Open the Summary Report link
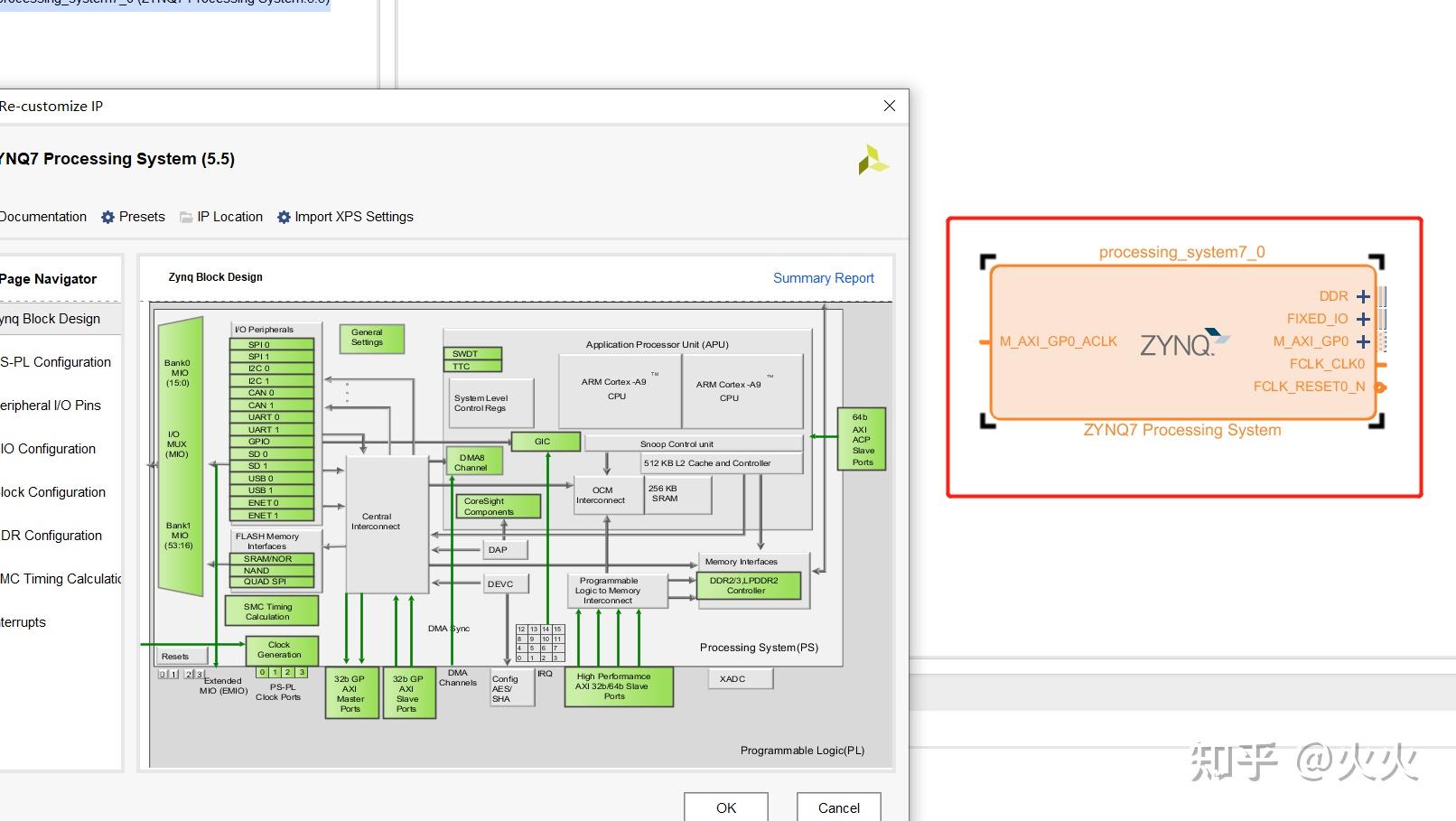 [823, 277]
